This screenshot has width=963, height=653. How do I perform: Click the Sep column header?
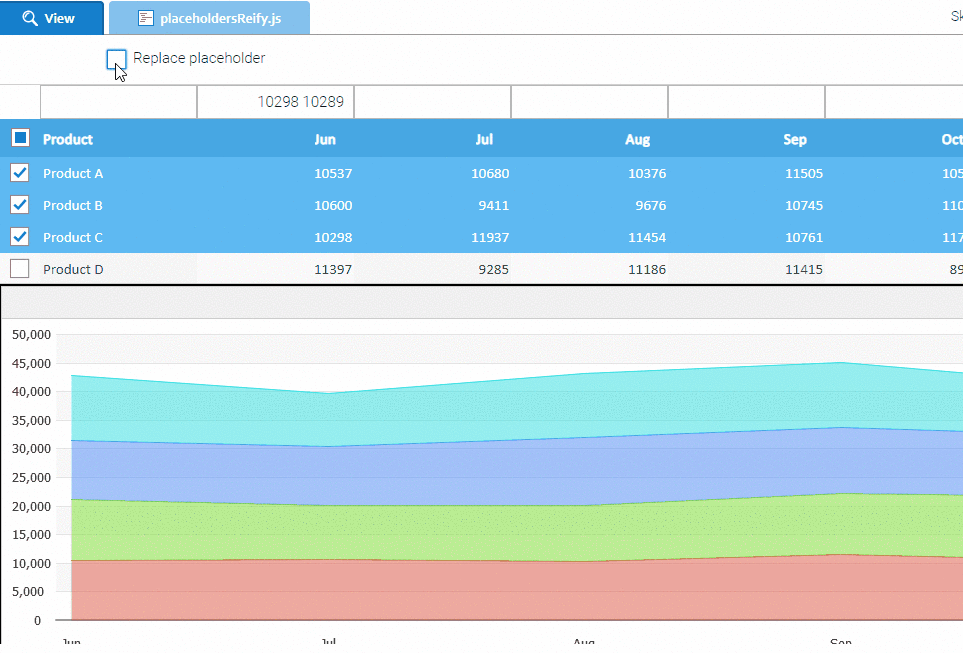tap(795, 139)
